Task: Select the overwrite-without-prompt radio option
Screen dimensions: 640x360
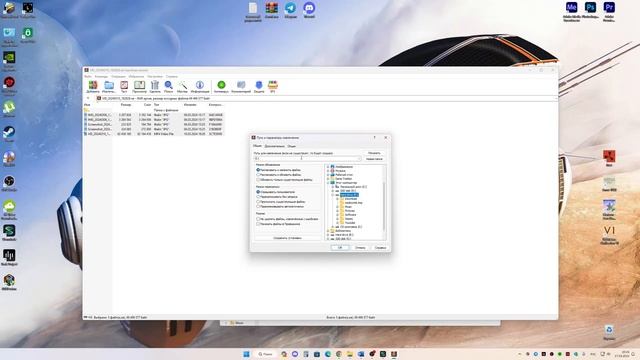Action: pos(258,197)
